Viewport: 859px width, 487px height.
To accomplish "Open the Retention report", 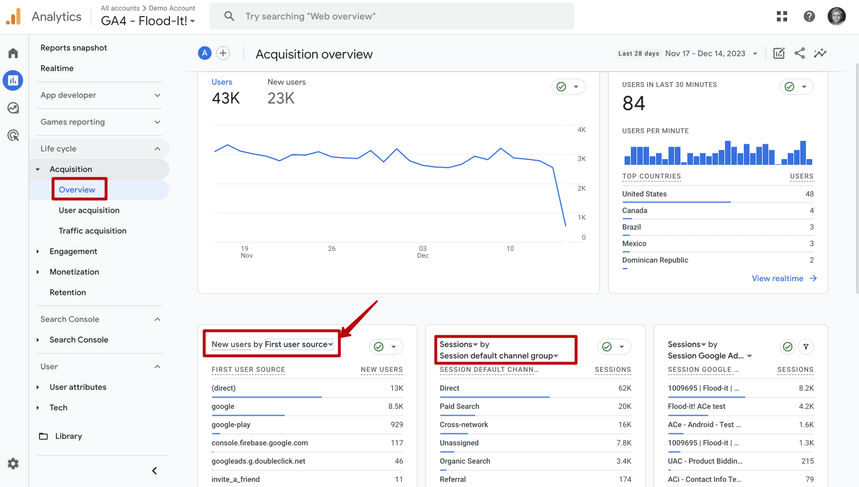I will 67,293.
